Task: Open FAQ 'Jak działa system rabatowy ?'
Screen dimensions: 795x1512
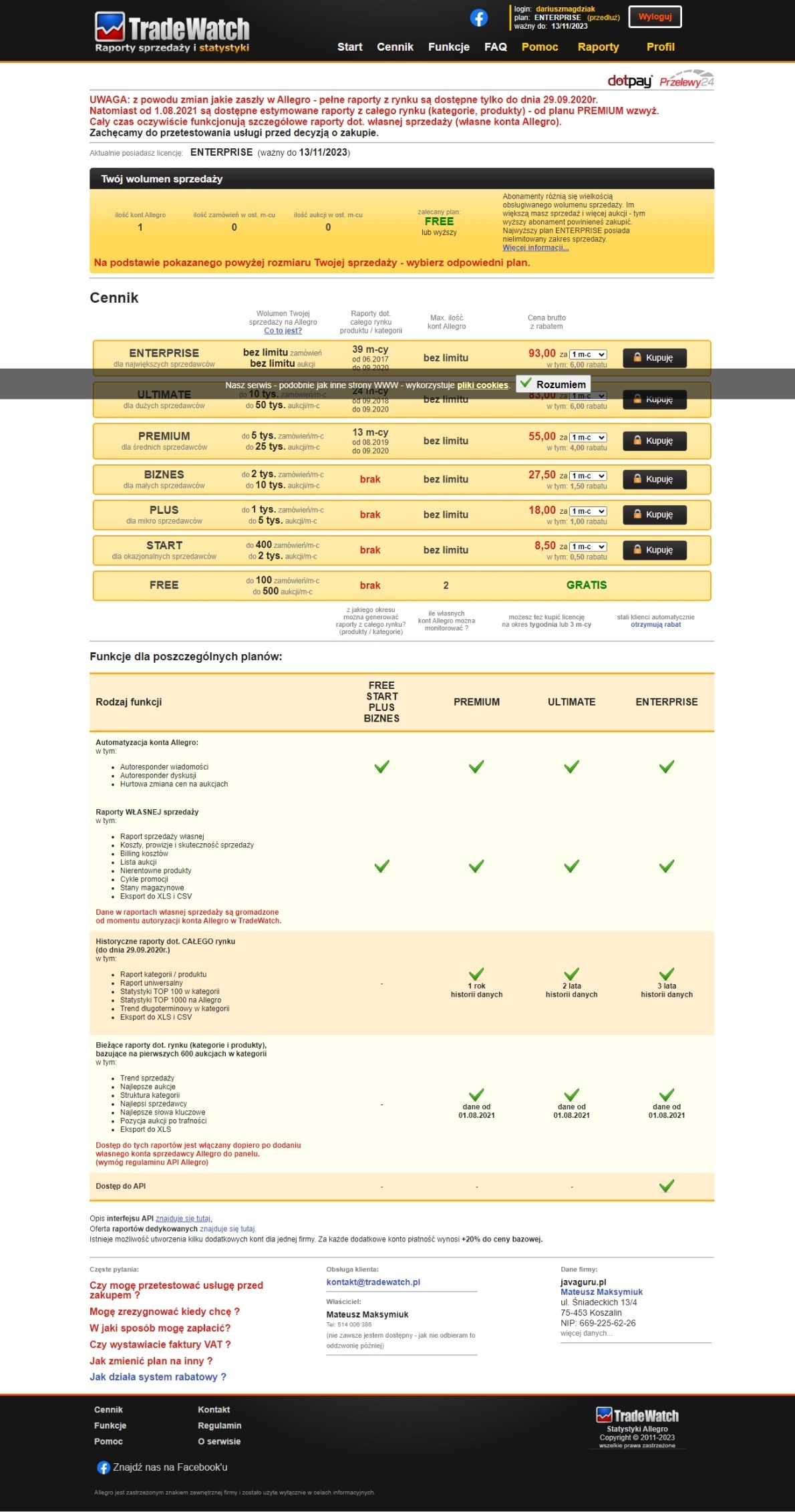Action: coord(158,1377)
